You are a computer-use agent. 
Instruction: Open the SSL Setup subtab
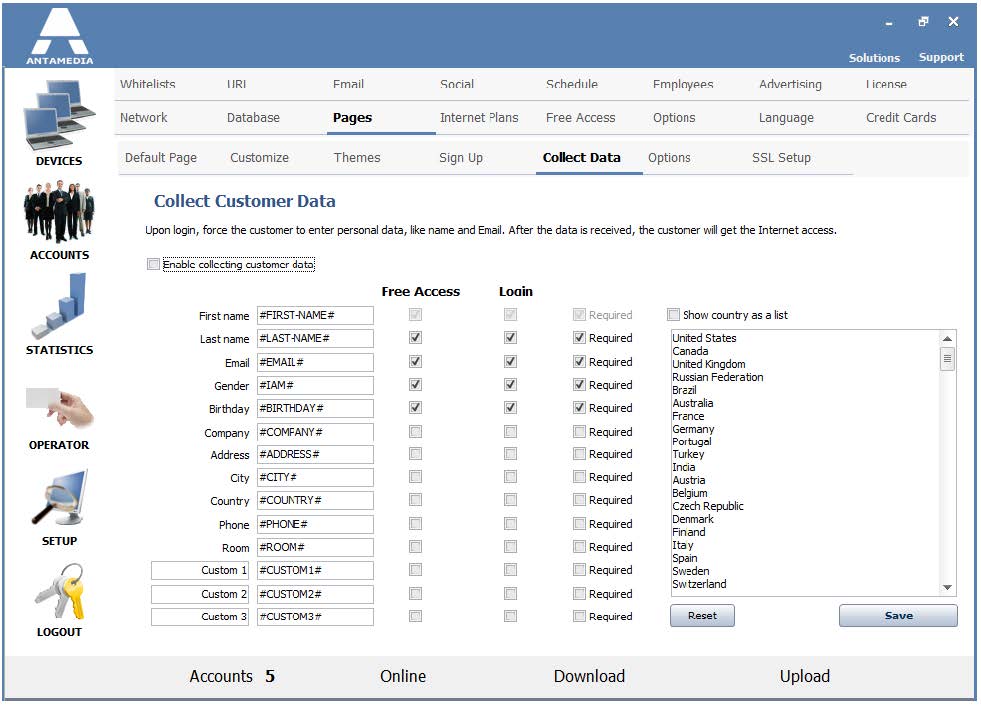(x=781, y=158)
